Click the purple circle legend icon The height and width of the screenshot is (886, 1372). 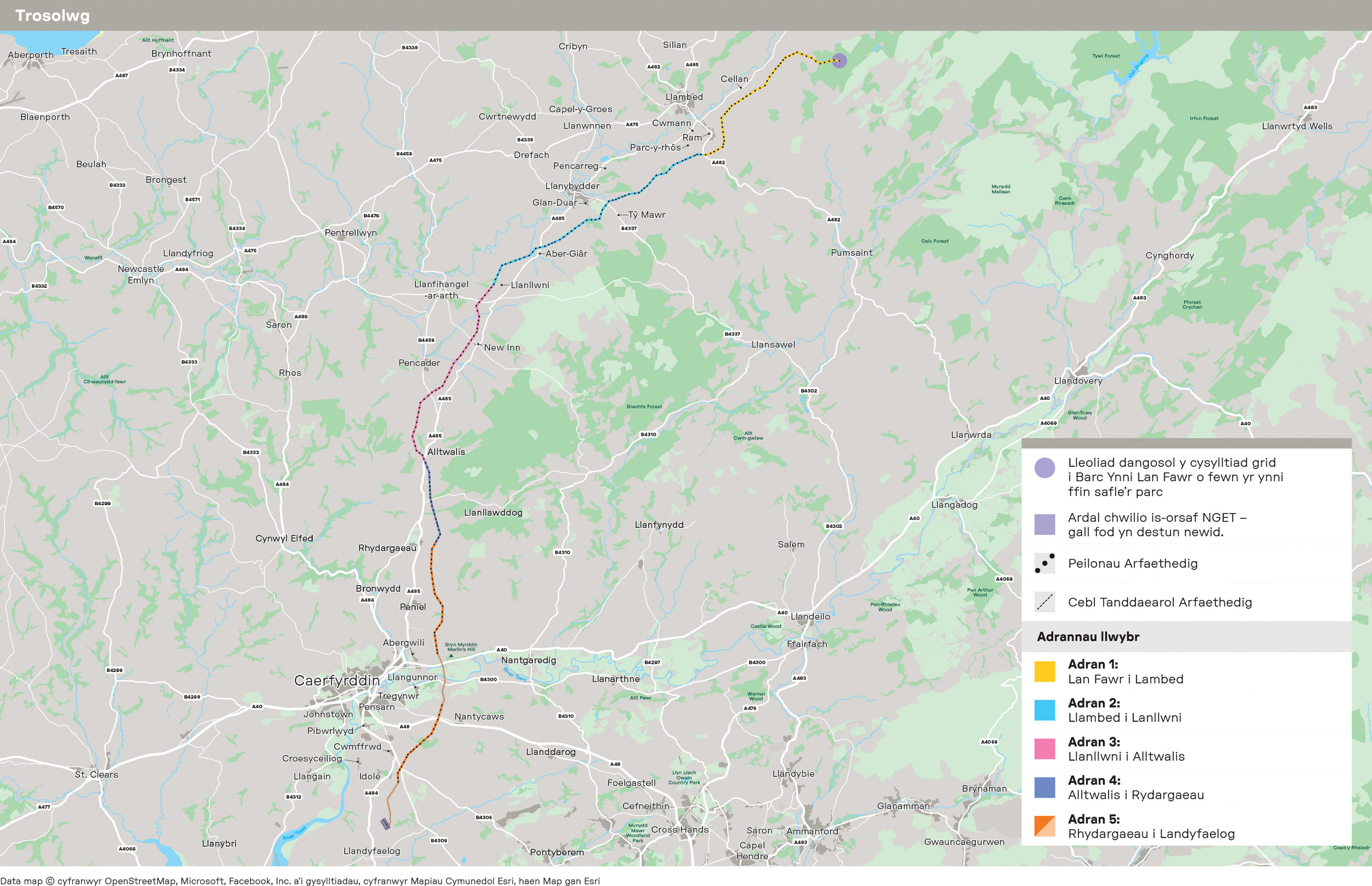(x=1044, y=468)
